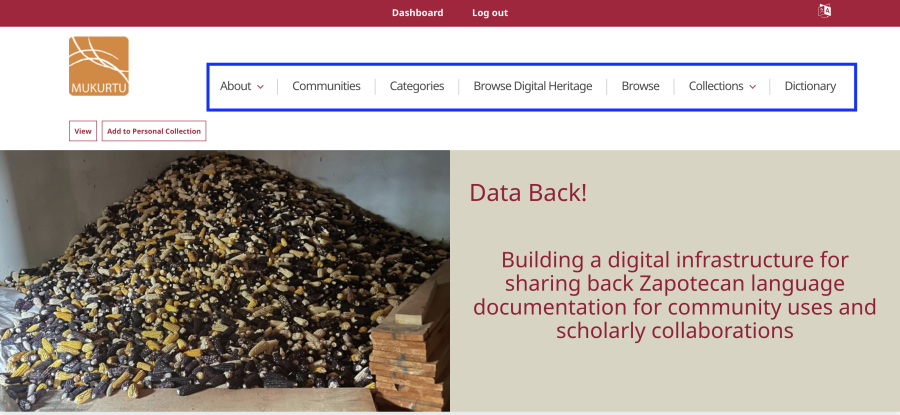Click the View tab button

(83, 131)
